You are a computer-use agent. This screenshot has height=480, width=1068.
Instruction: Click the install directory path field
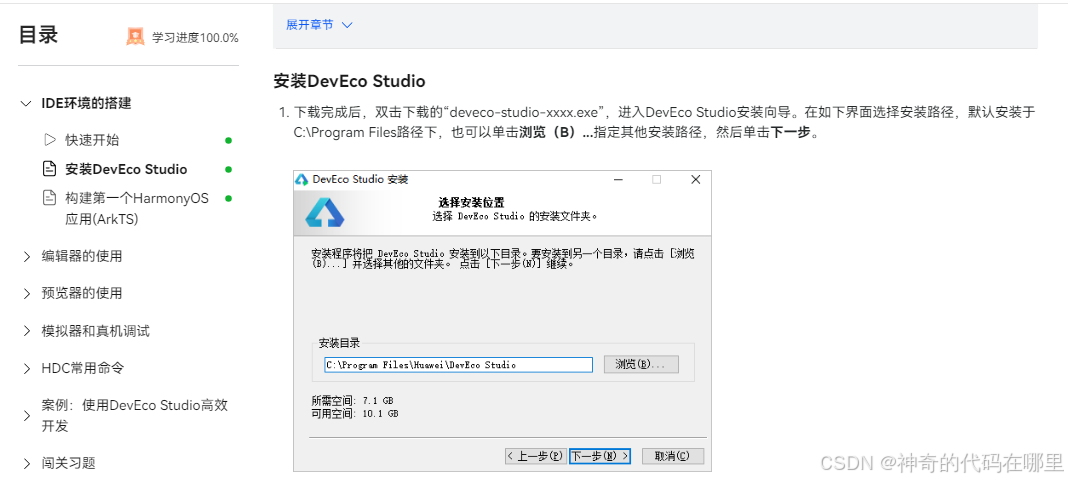(x=458, y=365)
